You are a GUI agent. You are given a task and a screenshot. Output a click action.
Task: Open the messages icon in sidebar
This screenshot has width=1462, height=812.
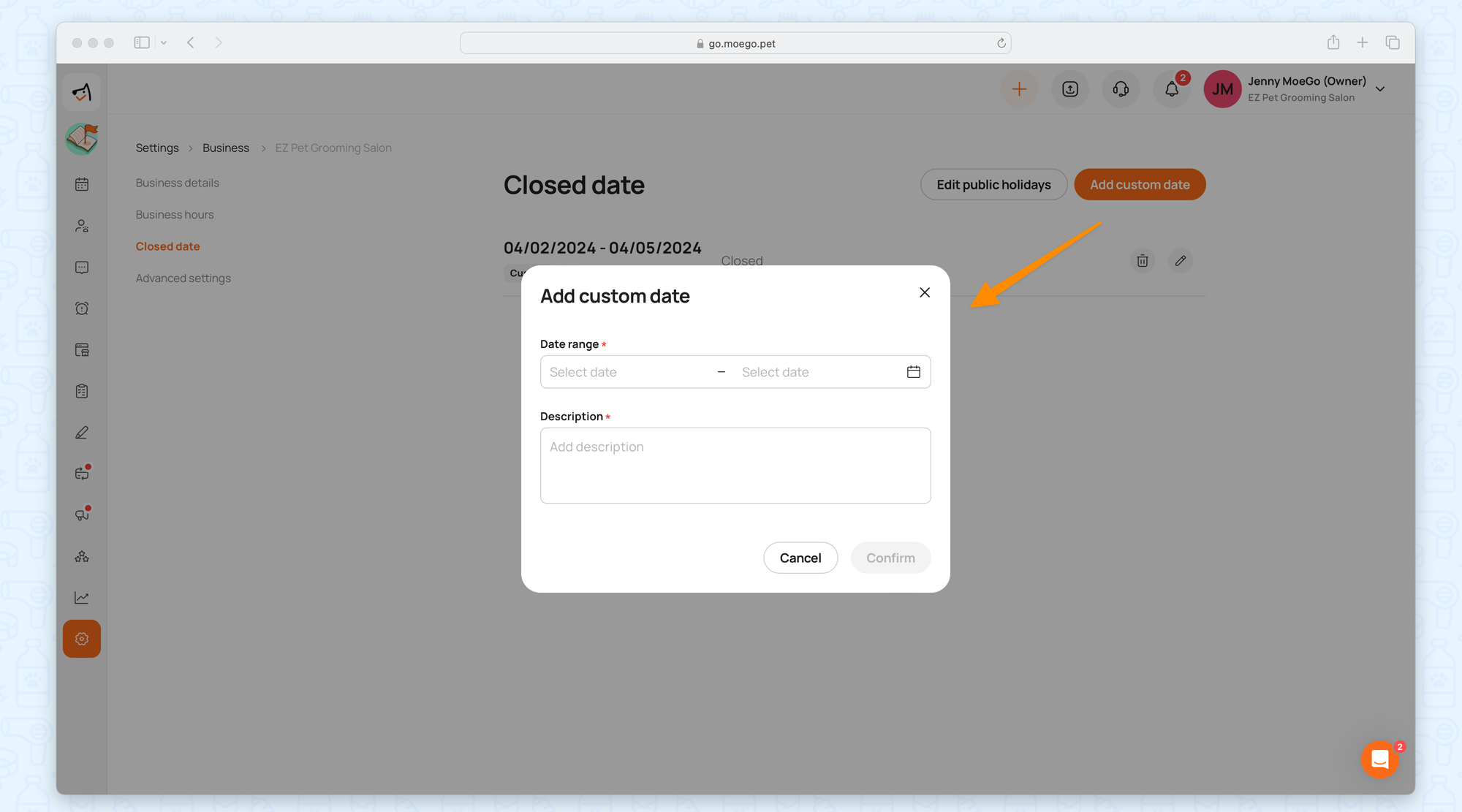click(x=82, y=267)
